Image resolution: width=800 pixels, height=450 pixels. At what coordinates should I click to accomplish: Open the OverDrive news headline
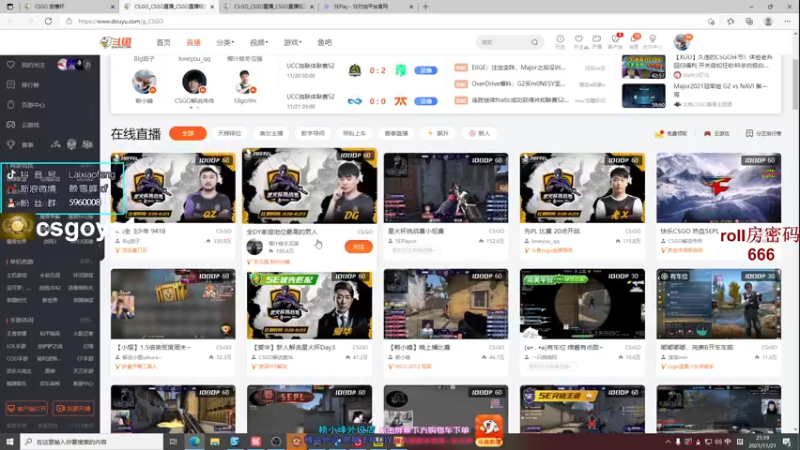click(518, 84)
